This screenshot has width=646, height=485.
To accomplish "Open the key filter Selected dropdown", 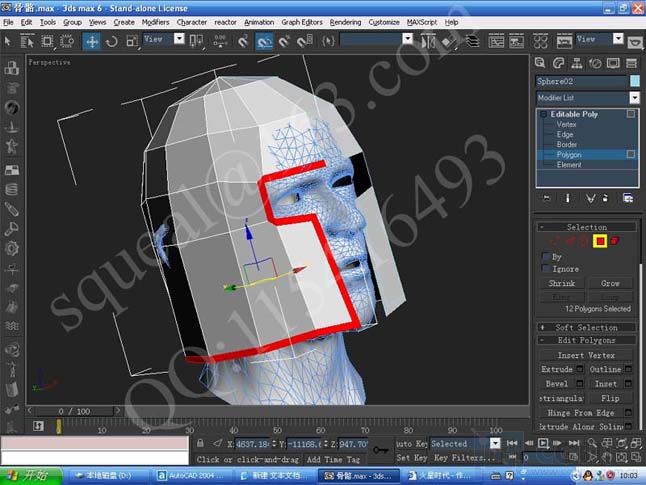I will (495, 444).
